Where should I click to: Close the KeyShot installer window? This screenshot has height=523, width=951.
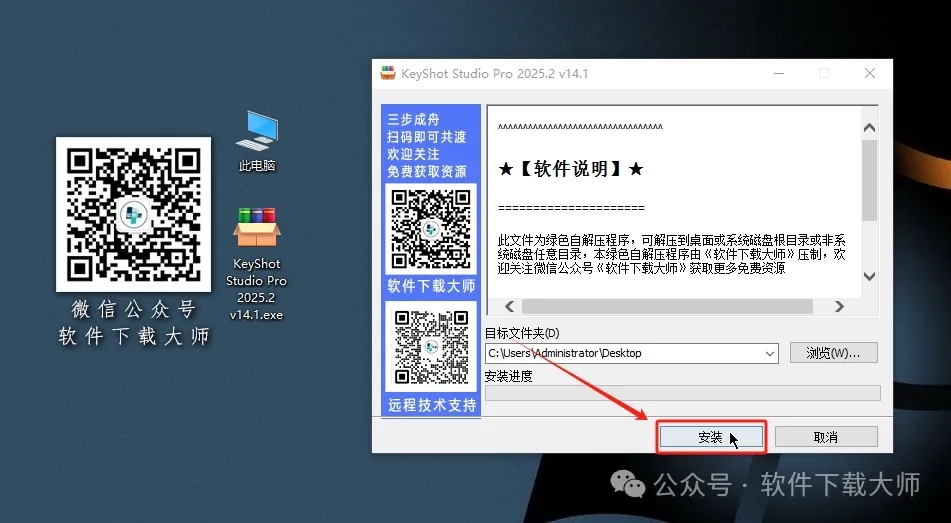click(870, 73)
